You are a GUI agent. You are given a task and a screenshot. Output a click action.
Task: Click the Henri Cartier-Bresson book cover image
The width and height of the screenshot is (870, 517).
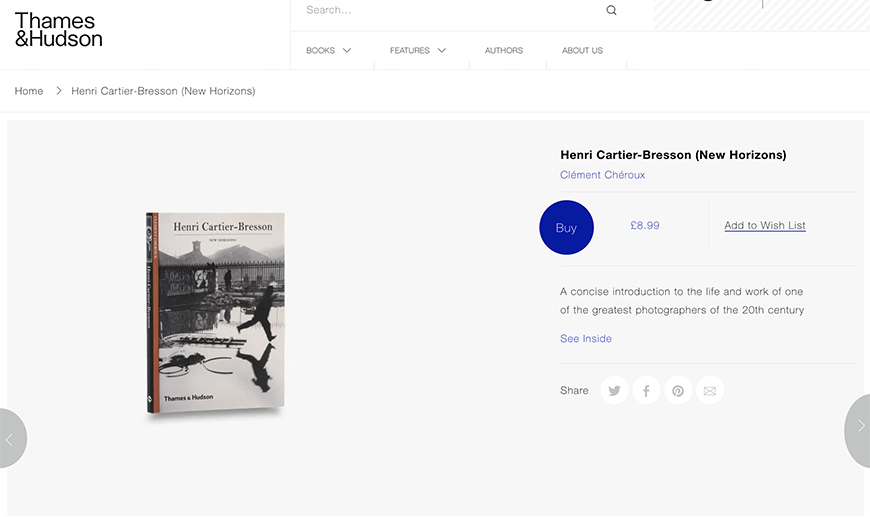point(215,313)
